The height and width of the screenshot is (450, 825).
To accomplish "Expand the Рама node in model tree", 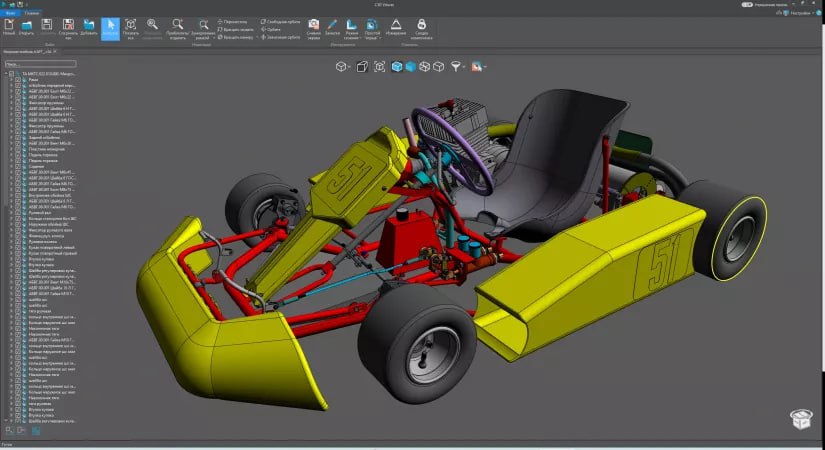I will pyautogui.click(x=10, y=80).
